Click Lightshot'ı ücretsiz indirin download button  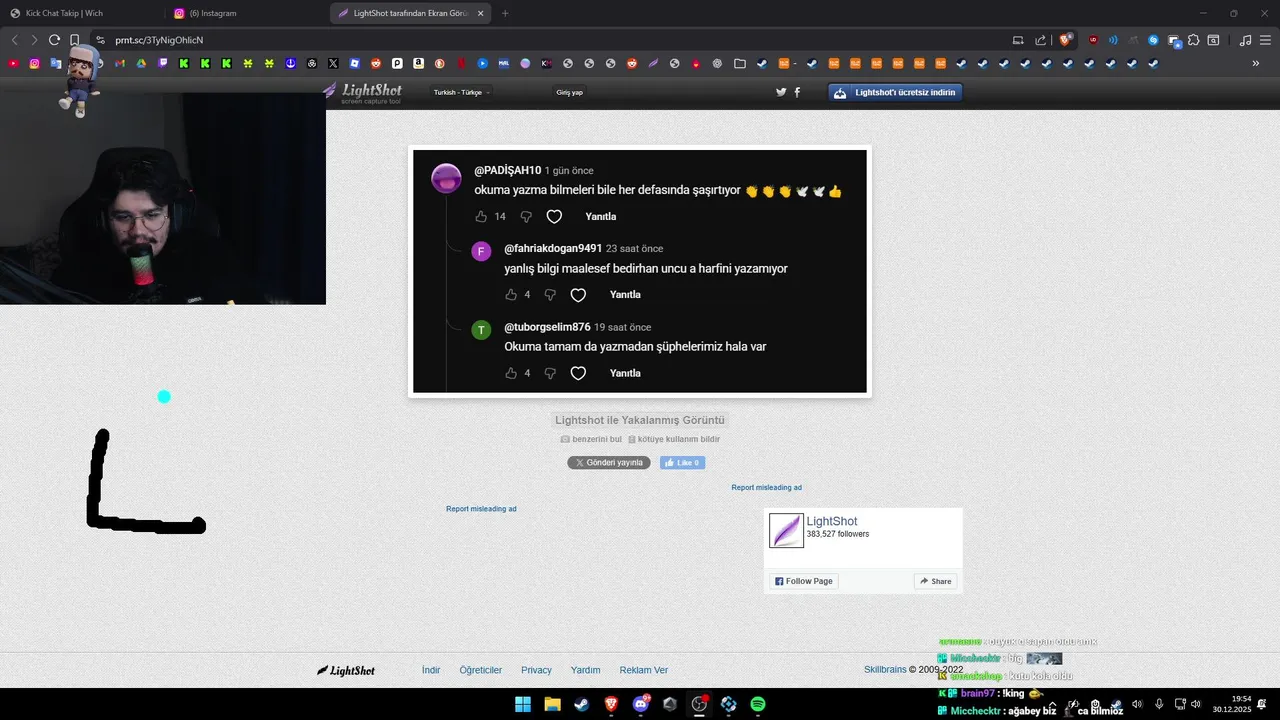coord(895,92)
